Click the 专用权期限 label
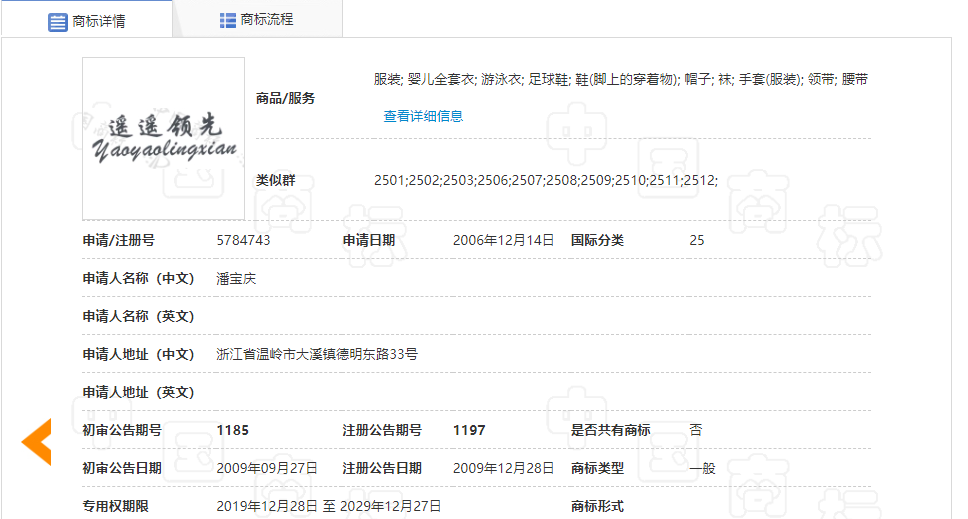This screenshot has width=968, height=519. pyautogui.click(x=115, y=506)
